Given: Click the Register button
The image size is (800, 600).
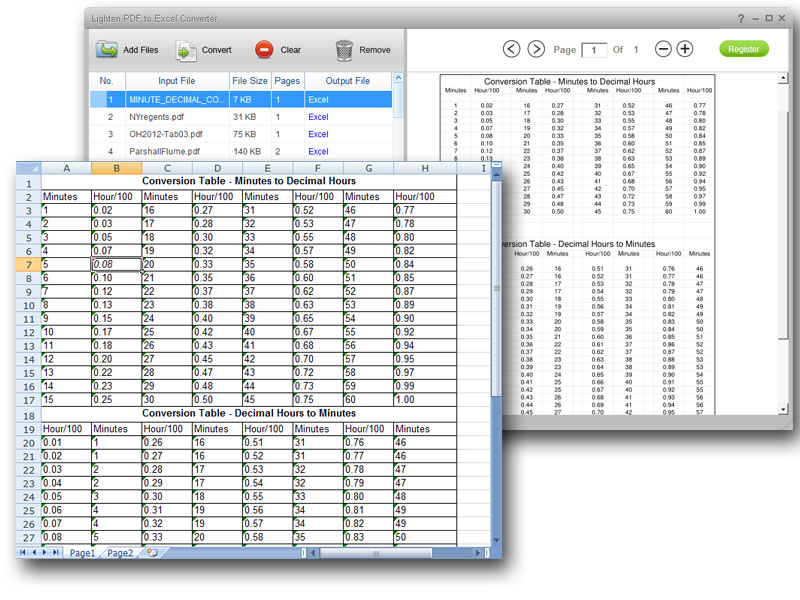Looking at the screenshot, I should [743, 49].
